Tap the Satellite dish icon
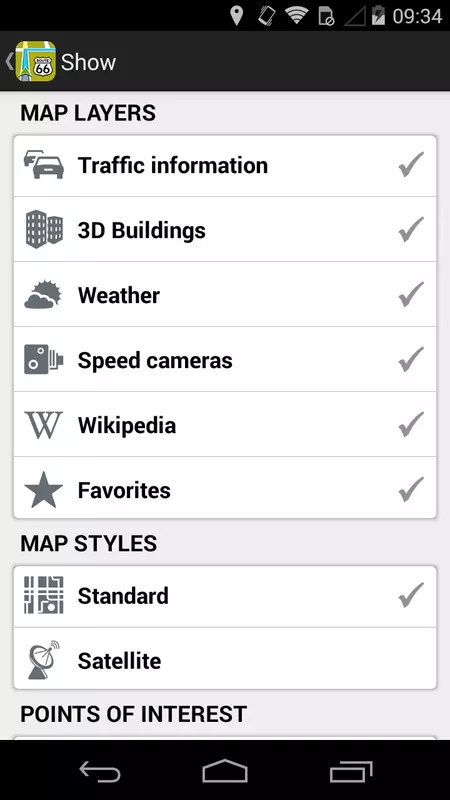Screen dimensions: 450x800 [43, 660]
